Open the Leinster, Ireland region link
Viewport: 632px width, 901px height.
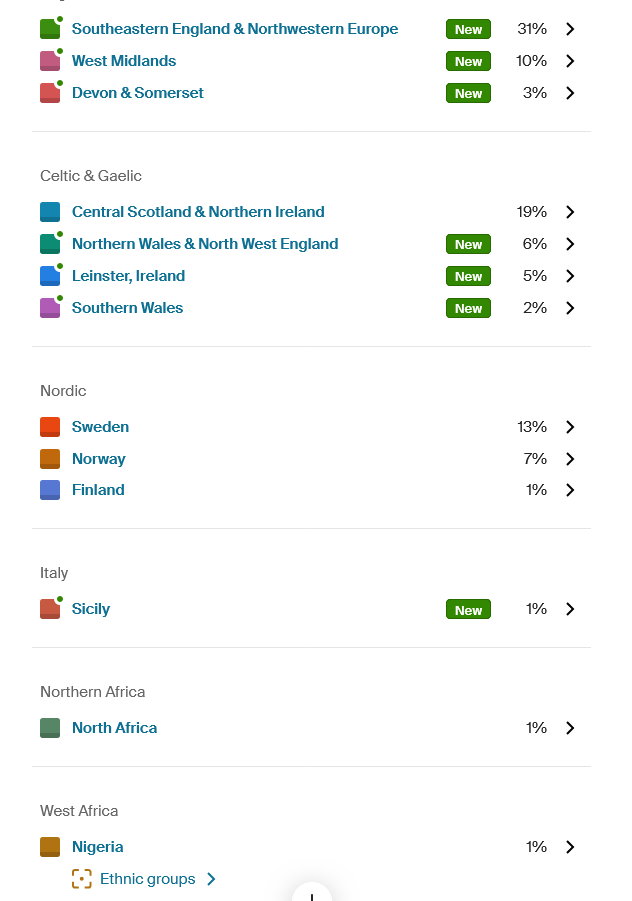click(128, 276)
